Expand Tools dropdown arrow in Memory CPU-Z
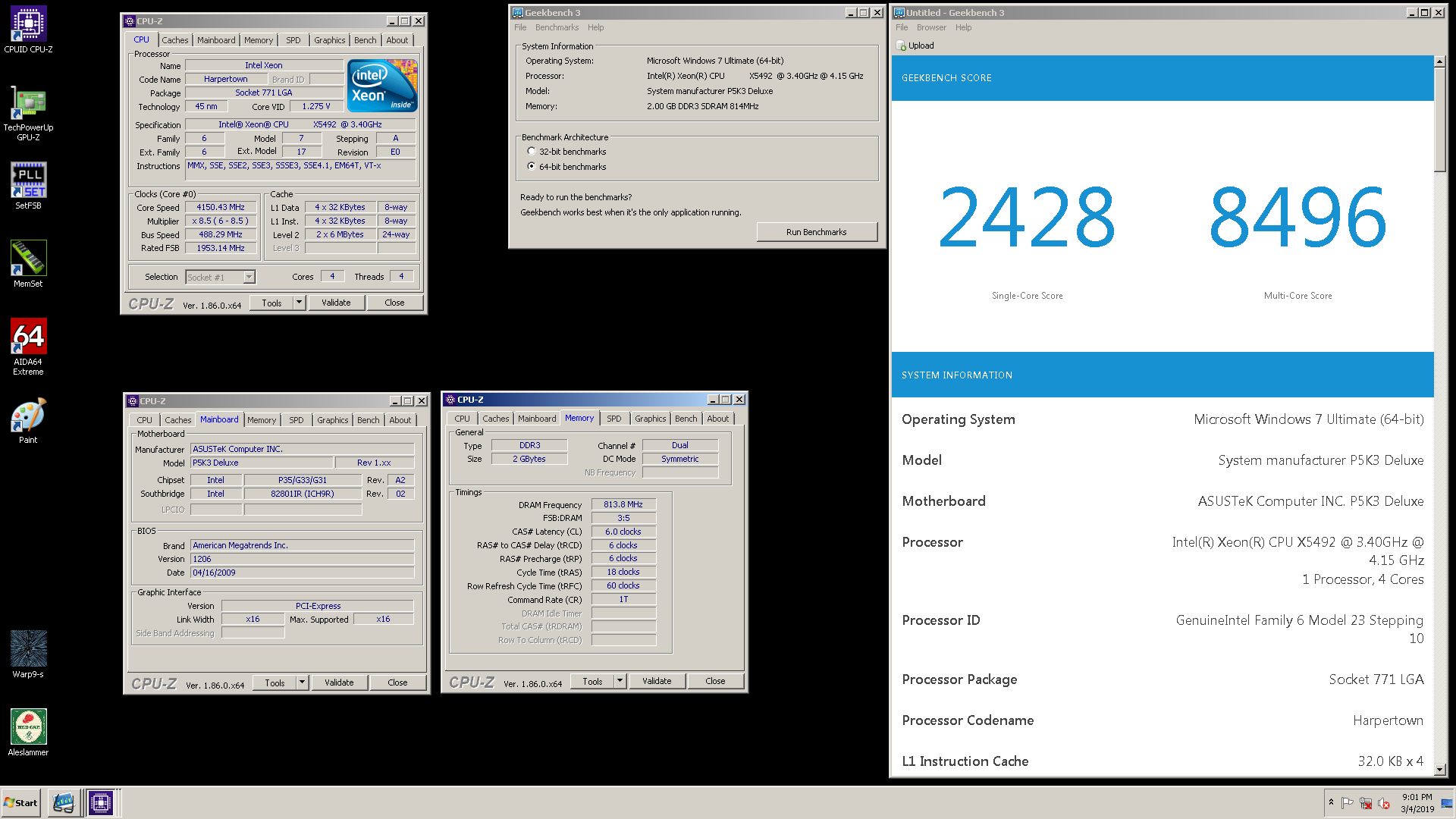The height and width of the screenshot is (819, 1456). click(x=620, y=681)
